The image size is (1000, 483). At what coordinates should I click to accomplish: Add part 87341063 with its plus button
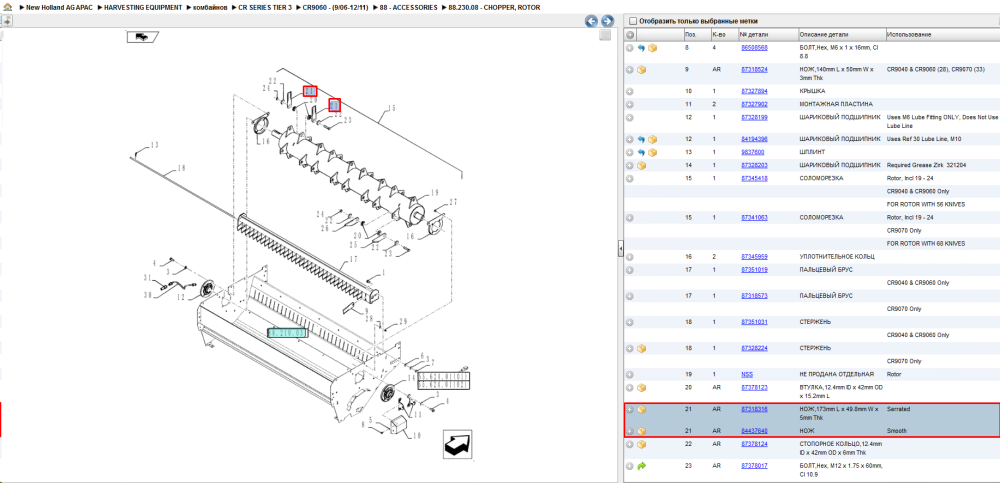630,218
